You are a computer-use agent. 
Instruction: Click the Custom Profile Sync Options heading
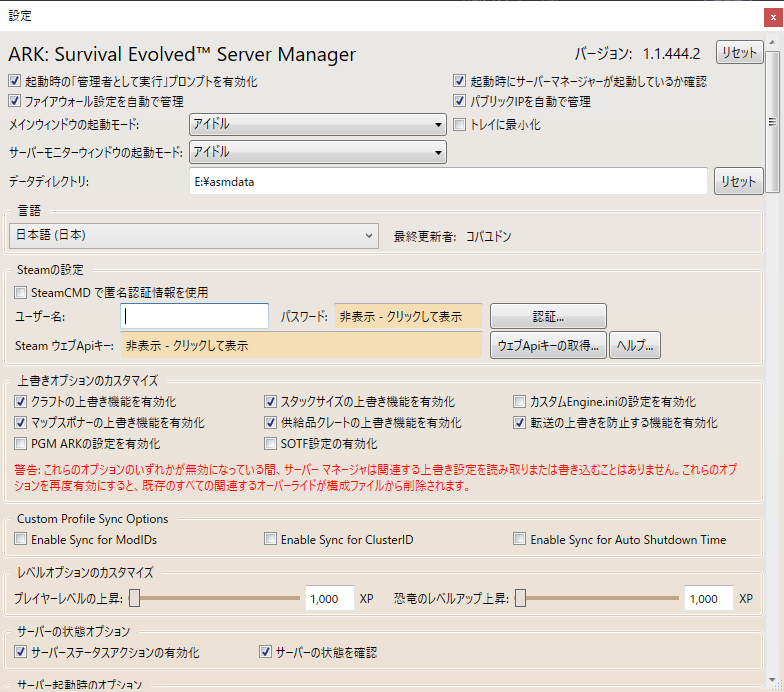(x=92, y=518)
